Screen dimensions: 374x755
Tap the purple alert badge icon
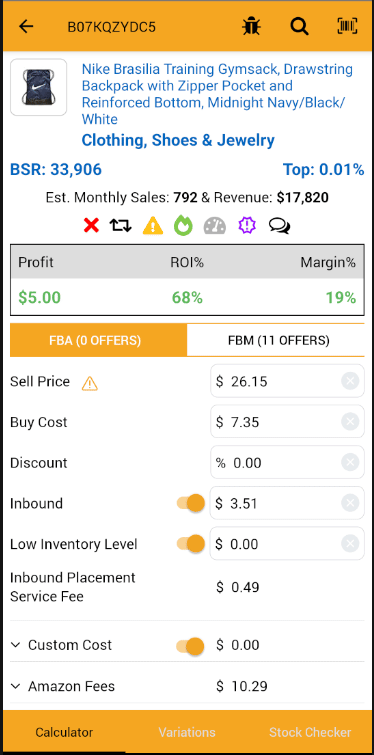coord(247,225)
